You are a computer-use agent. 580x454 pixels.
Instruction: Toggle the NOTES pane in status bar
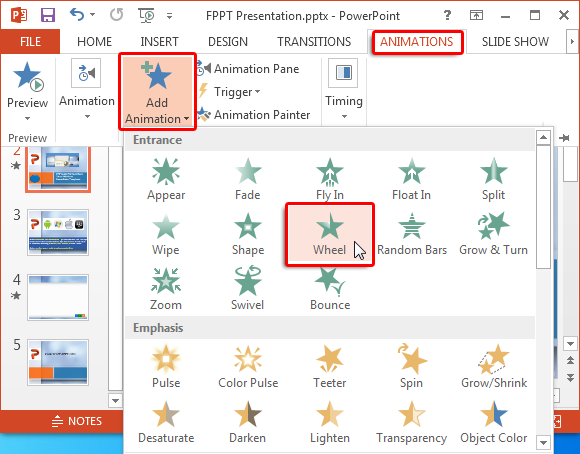pyautogui.click(x=77, y=421)
